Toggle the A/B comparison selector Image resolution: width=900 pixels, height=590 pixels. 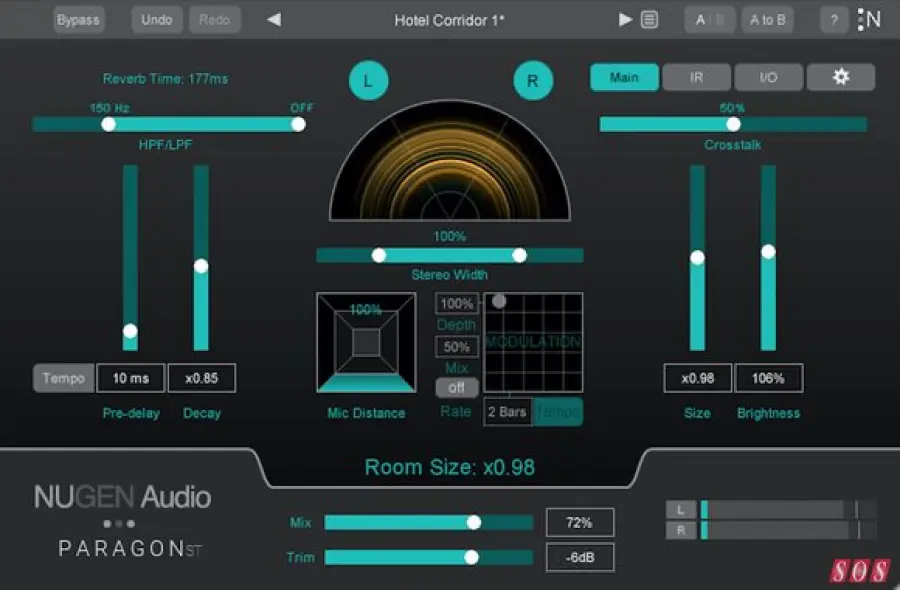click(x=710, y=20)
